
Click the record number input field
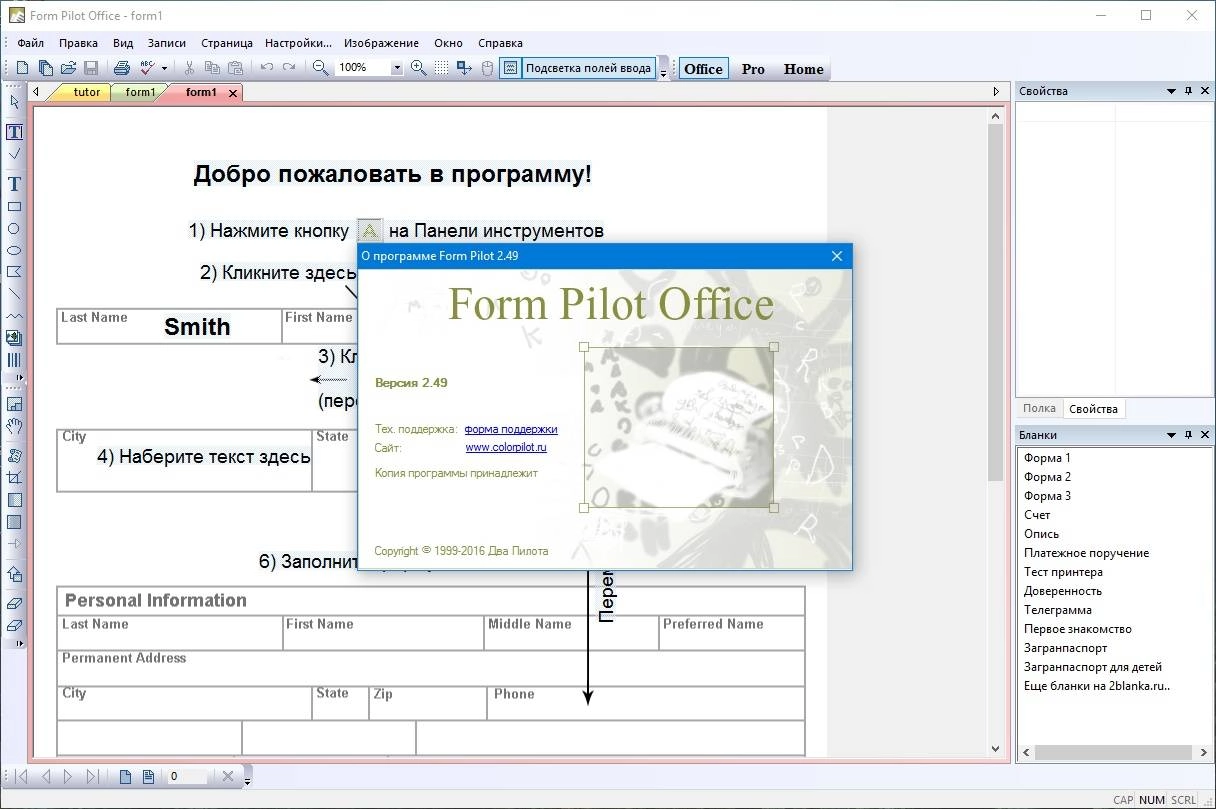click(188, 776)
